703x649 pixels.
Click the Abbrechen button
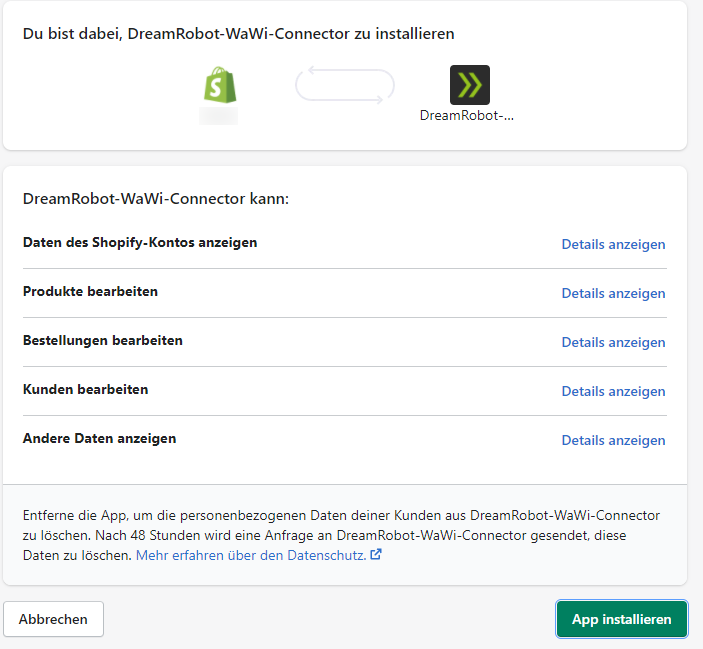[x=53, y=619]
